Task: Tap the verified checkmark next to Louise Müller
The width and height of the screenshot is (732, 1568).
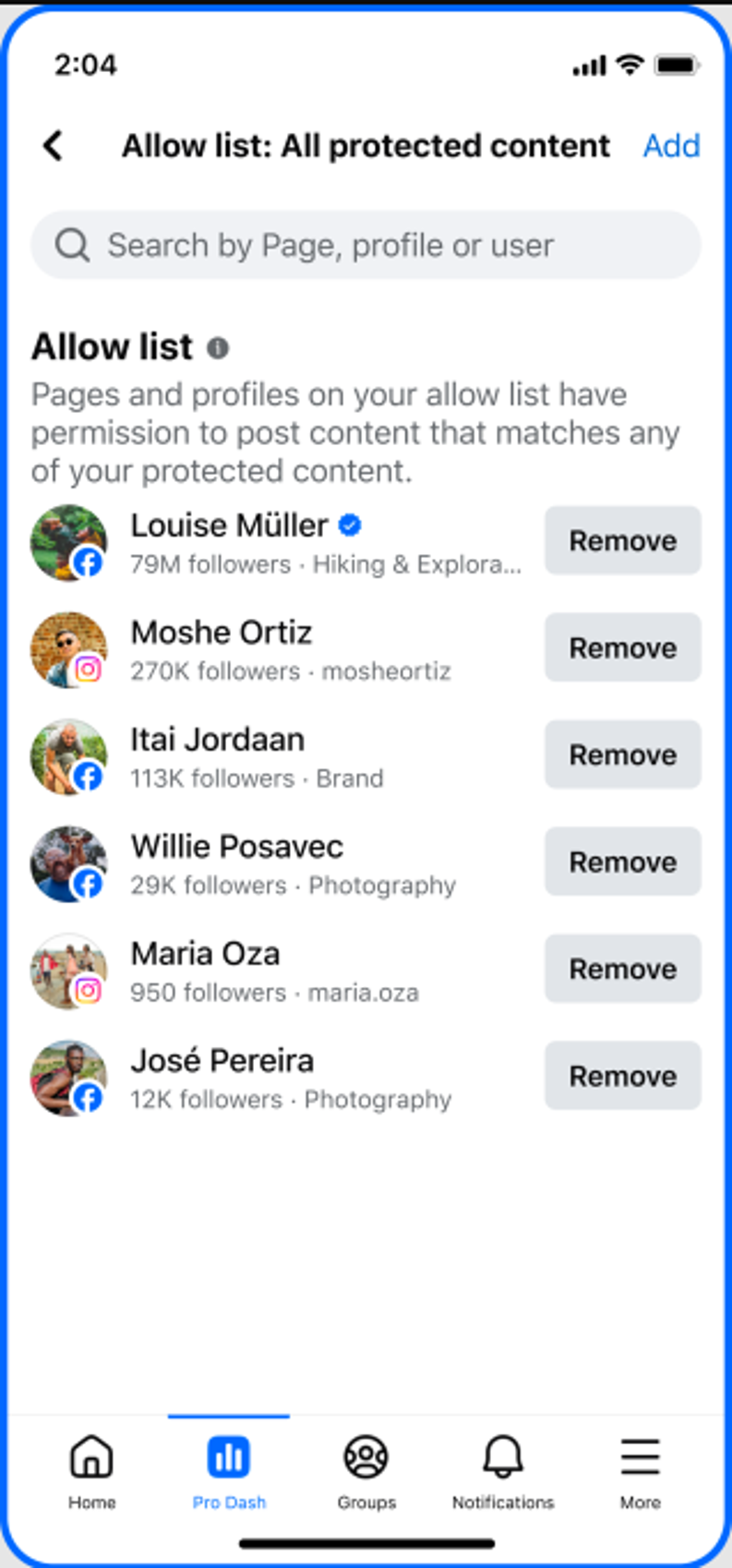Action: click(x=349, y=525)
